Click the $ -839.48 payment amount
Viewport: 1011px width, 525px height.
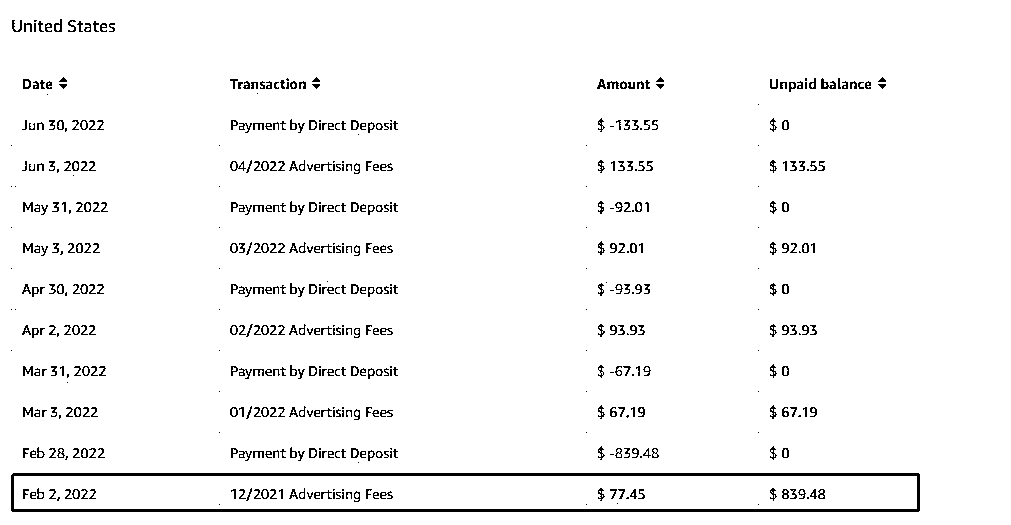(628, 453)
